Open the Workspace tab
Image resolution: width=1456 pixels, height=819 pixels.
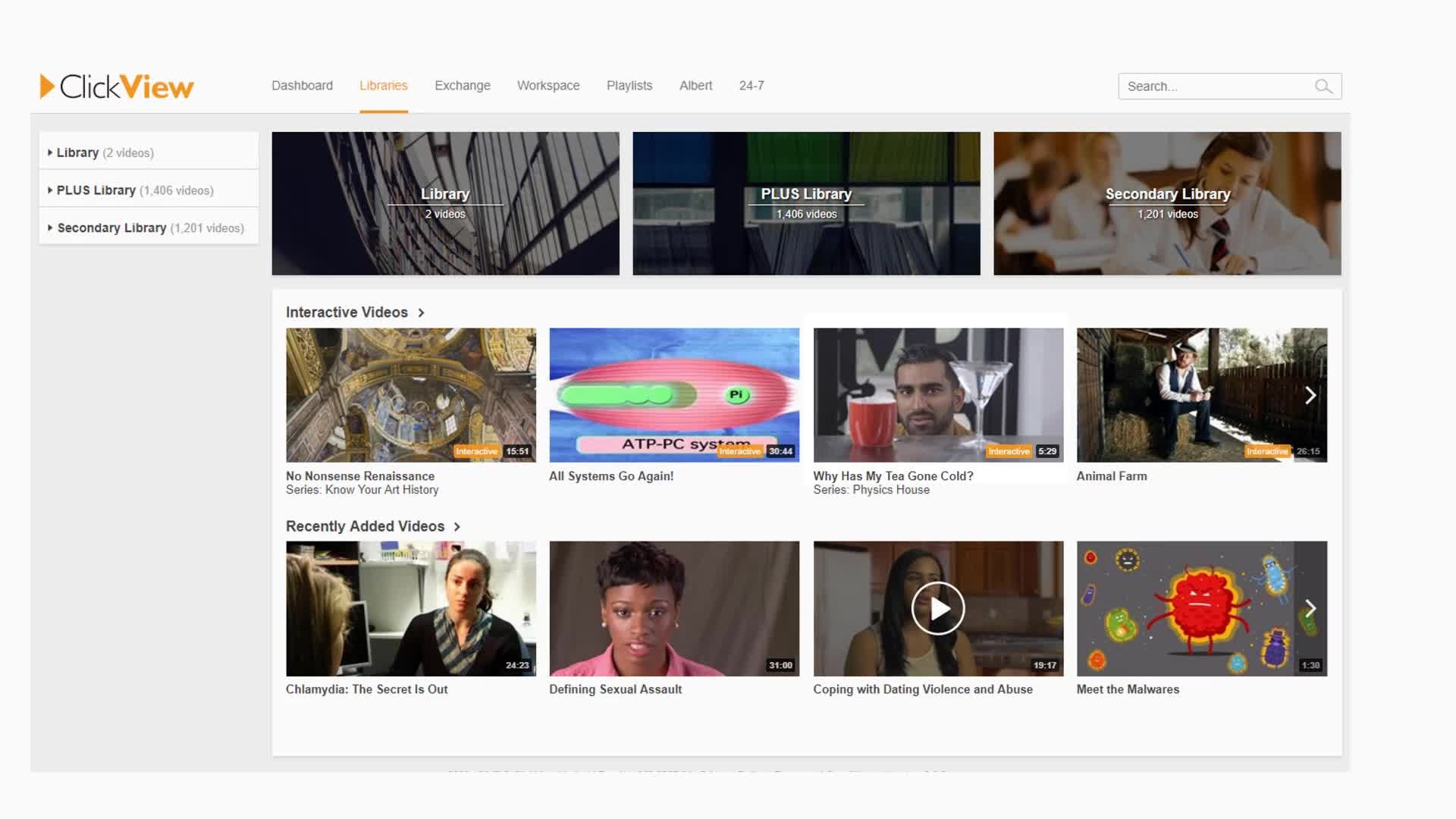[548, 86]
